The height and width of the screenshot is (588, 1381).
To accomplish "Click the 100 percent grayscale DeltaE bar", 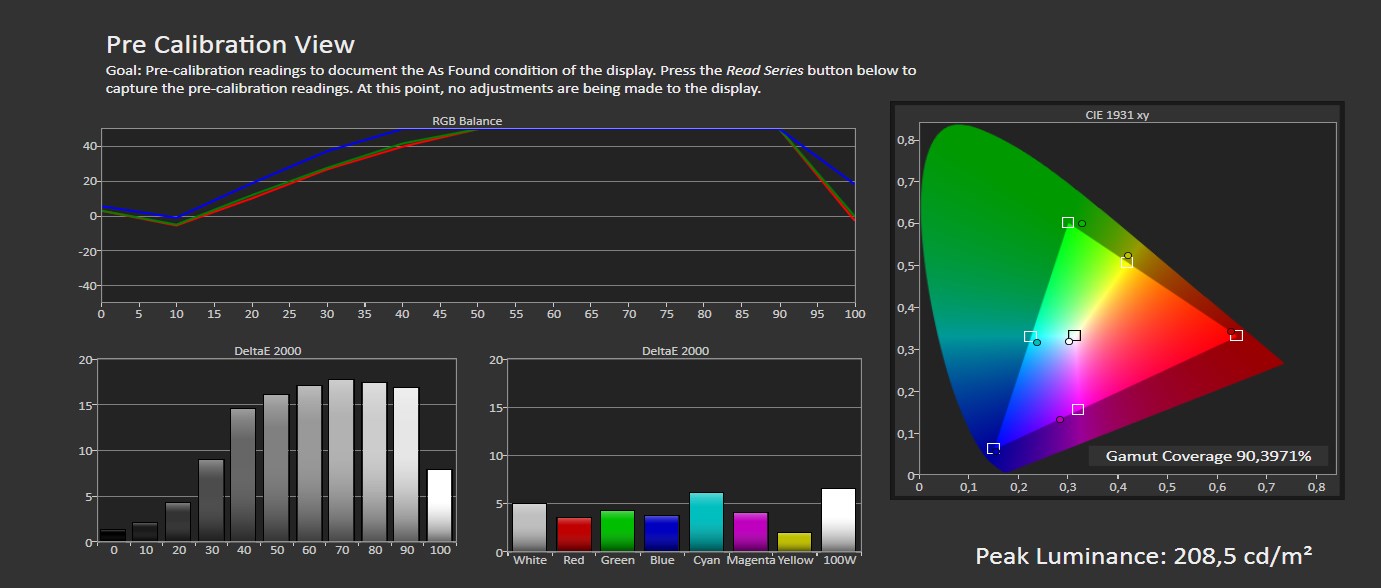I will (439, 505).
